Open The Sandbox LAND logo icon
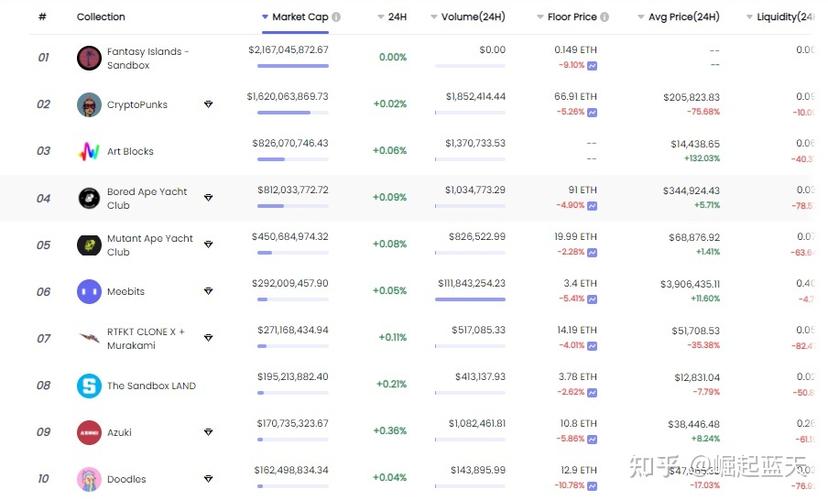Screen dimensions: 828x500 pyautogui.click(x=89, y=385)
